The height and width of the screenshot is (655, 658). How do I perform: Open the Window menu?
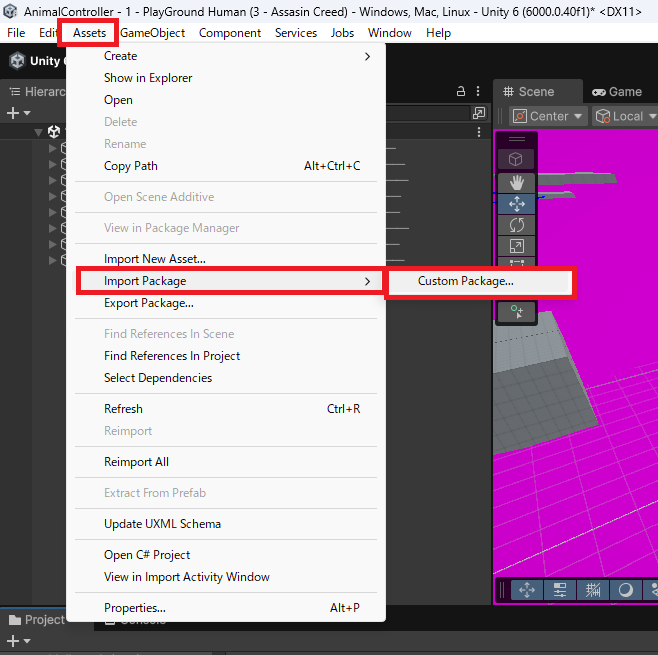389,33
